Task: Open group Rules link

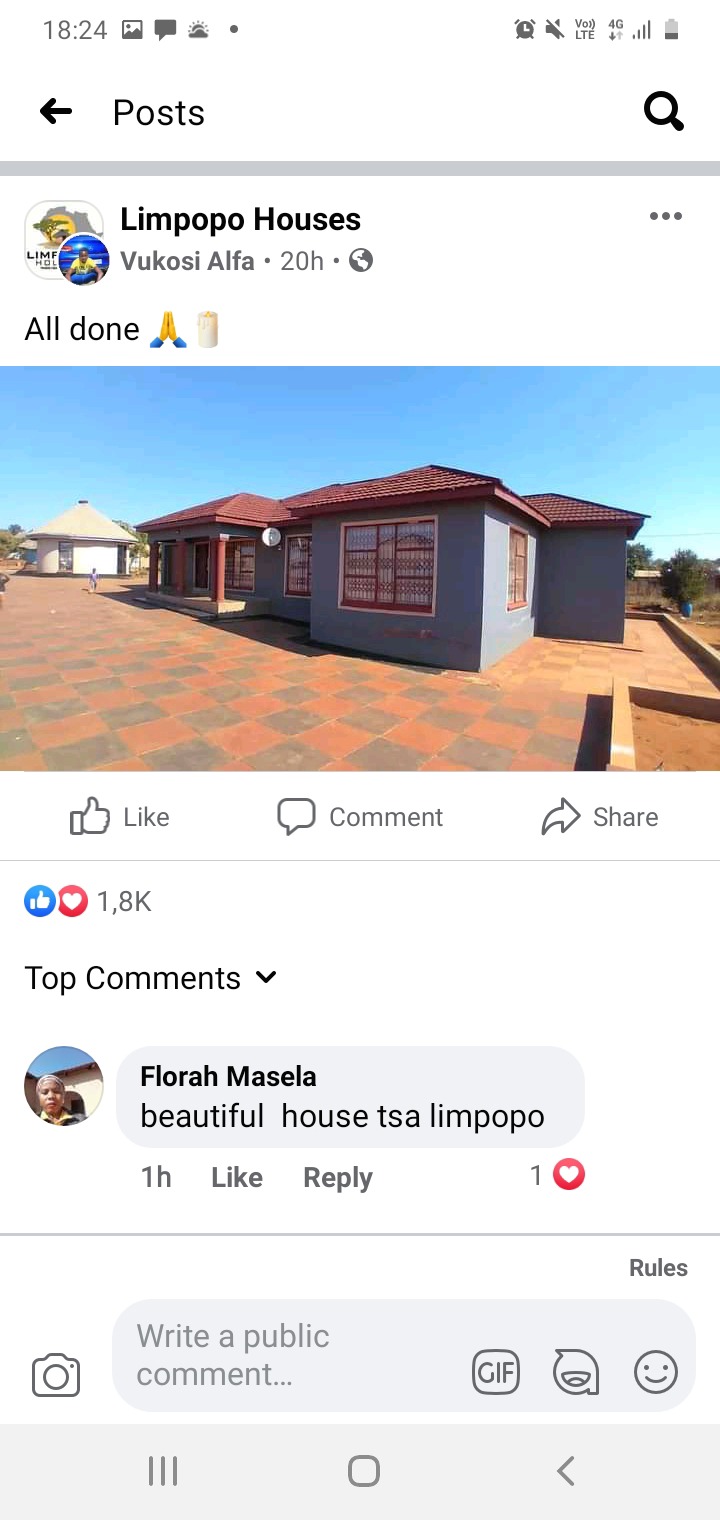Action: 658,1267
